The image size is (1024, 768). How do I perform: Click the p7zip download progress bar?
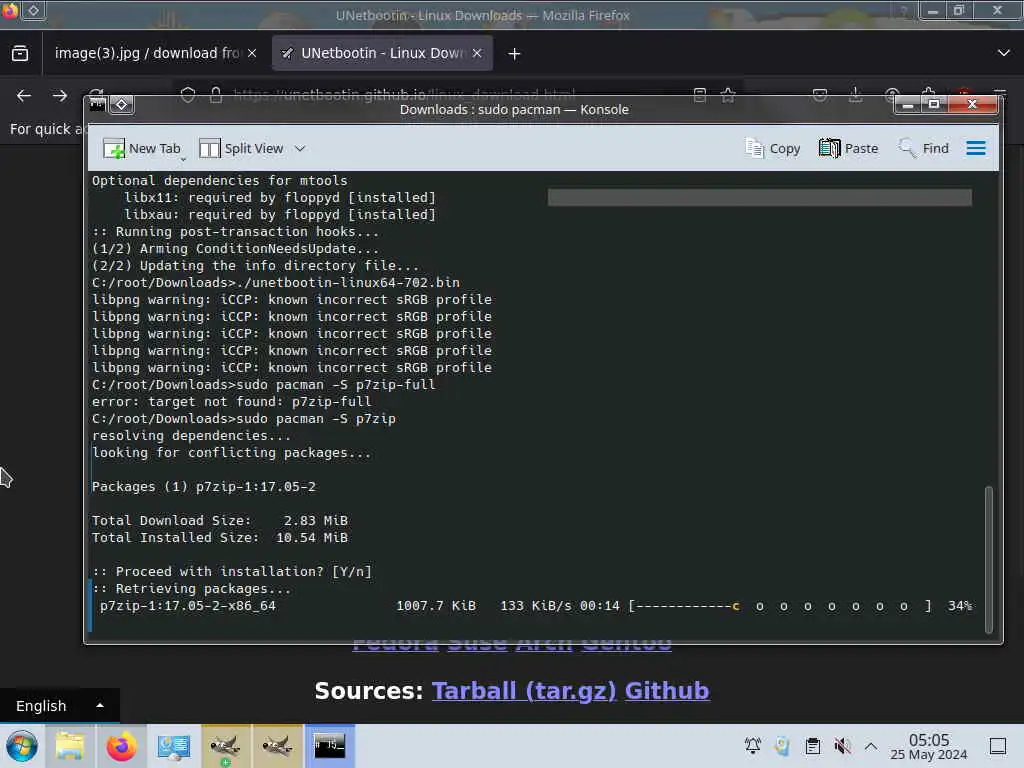tap(780, 606)
